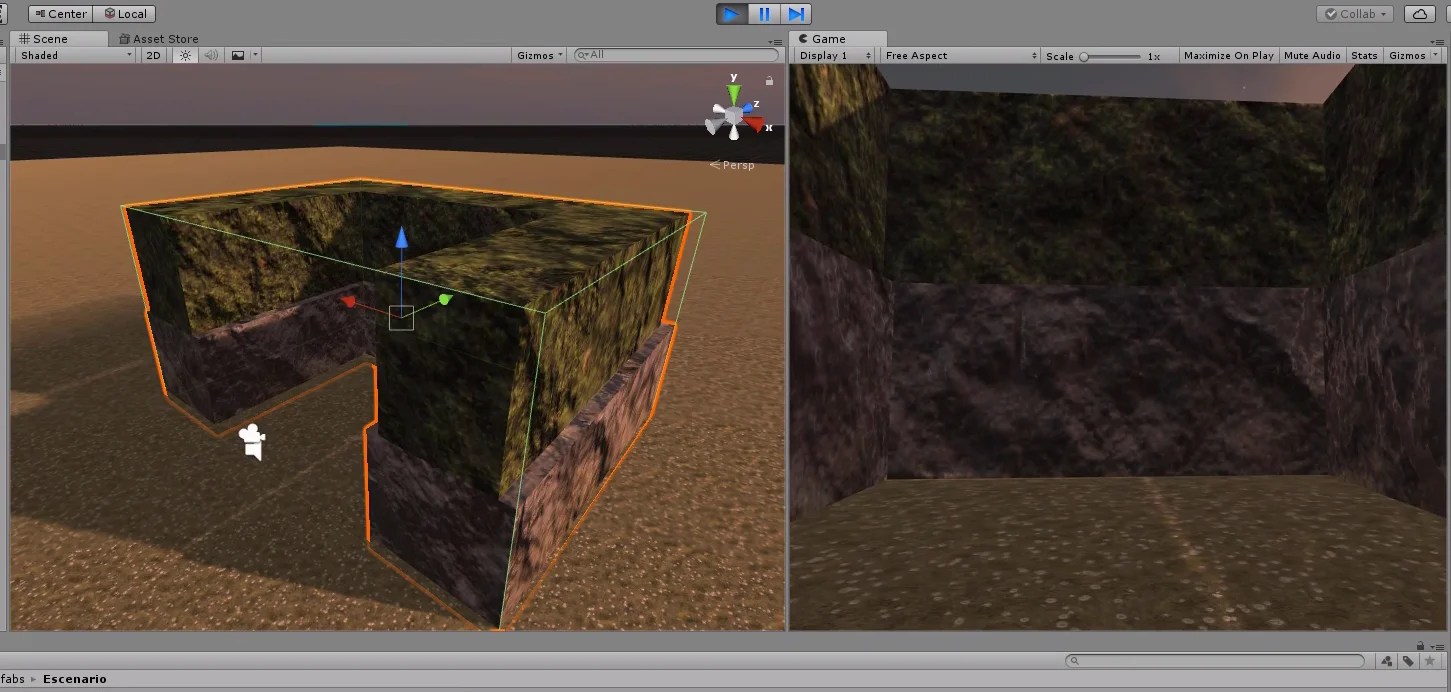The height and width of the screenshot is (692, 1451).
Task: Click the scene audio speaker icon
Action: [210, 55]
